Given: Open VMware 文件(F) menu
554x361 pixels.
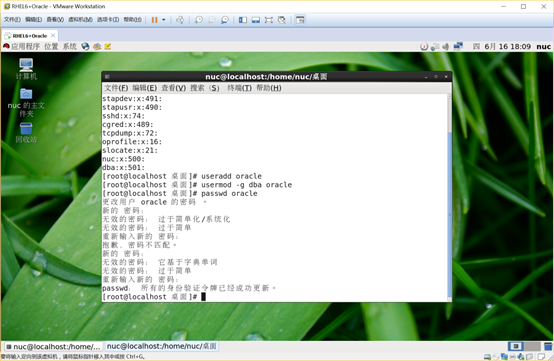Looking at the screenshot, I should 12,20.
